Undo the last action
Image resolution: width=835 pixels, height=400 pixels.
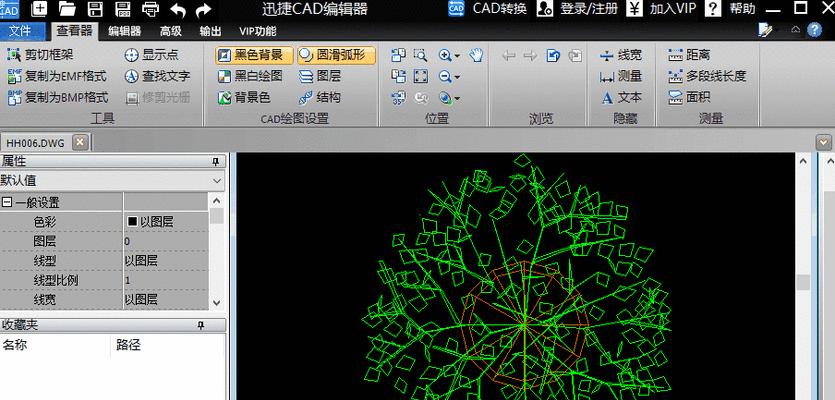point(178,9)
